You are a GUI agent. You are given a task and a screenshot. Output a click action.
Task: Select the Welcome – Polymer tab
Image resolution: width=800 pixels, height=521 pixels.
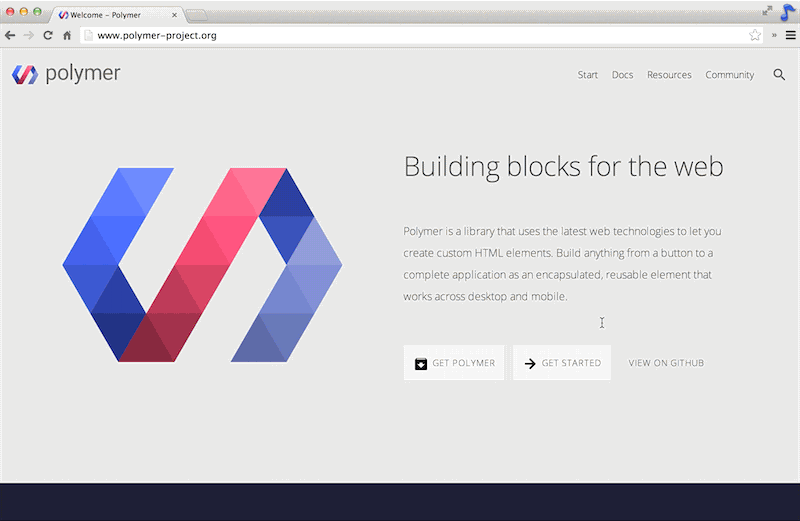pyautogui.click(x=116, y=15)
